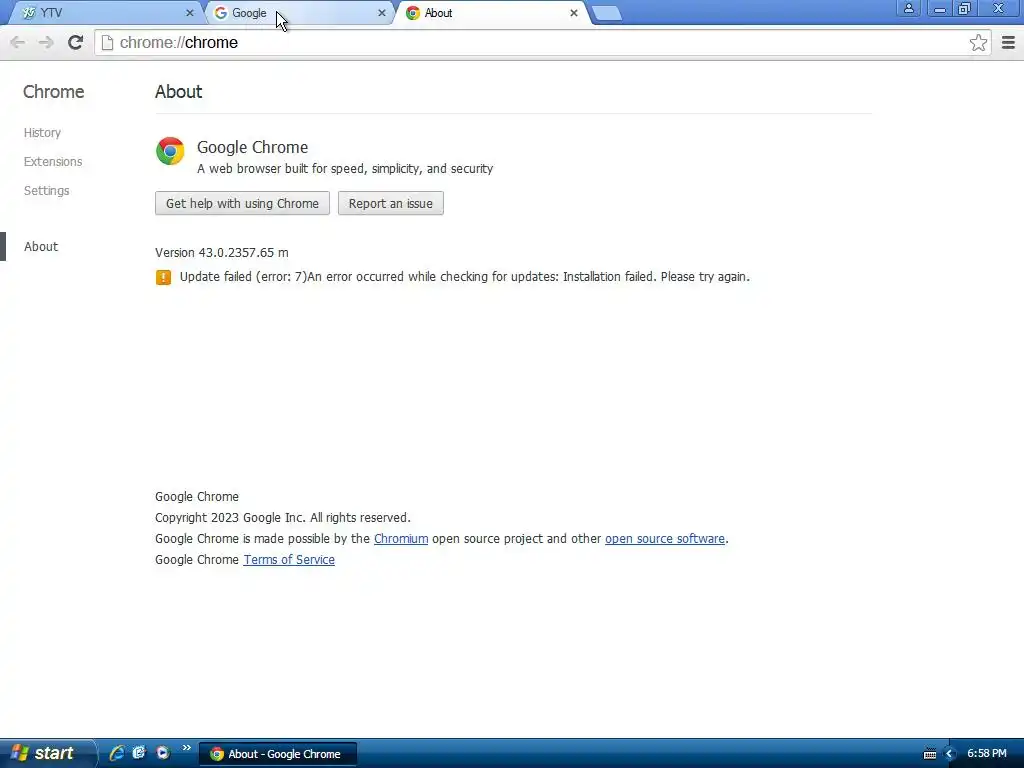Image resolution: width=1024 pixels, height=768 pixels.
Task: Close the YTV tab
Action: point(189,12)
